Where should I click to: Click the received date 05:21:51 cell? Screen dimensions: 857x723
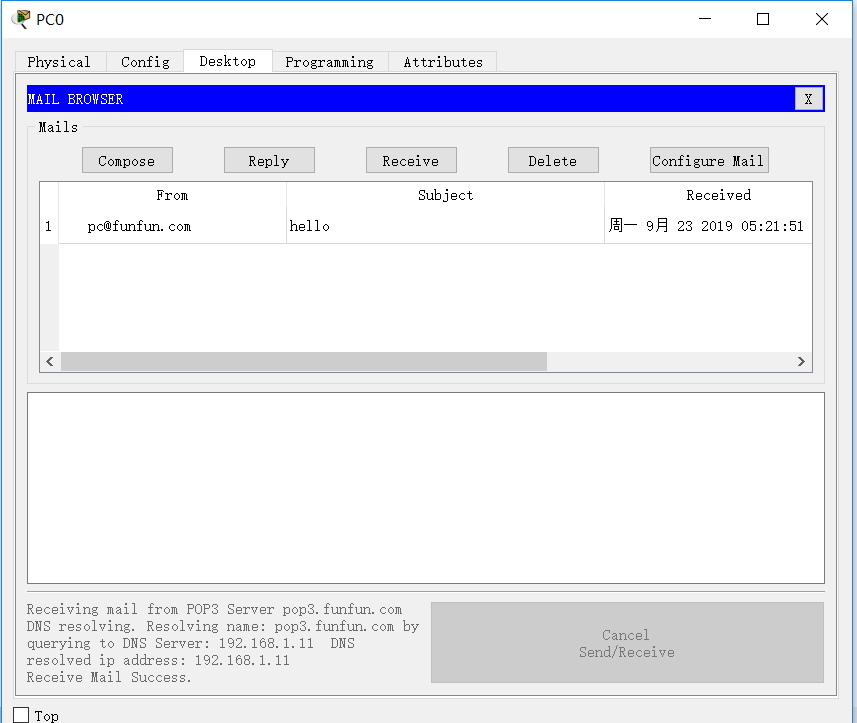(x=708, y=226)
